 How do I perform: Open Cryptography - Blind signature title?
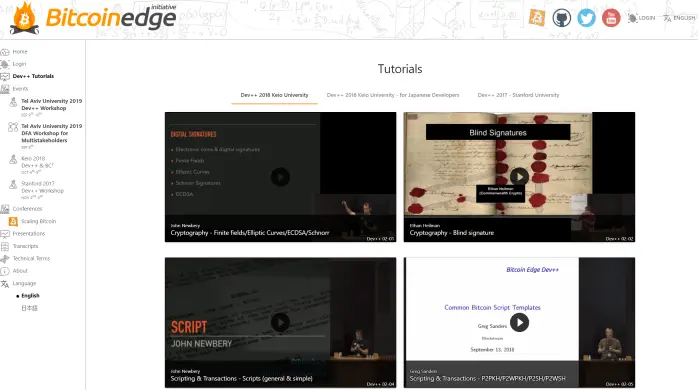click(x=451, y=233)
